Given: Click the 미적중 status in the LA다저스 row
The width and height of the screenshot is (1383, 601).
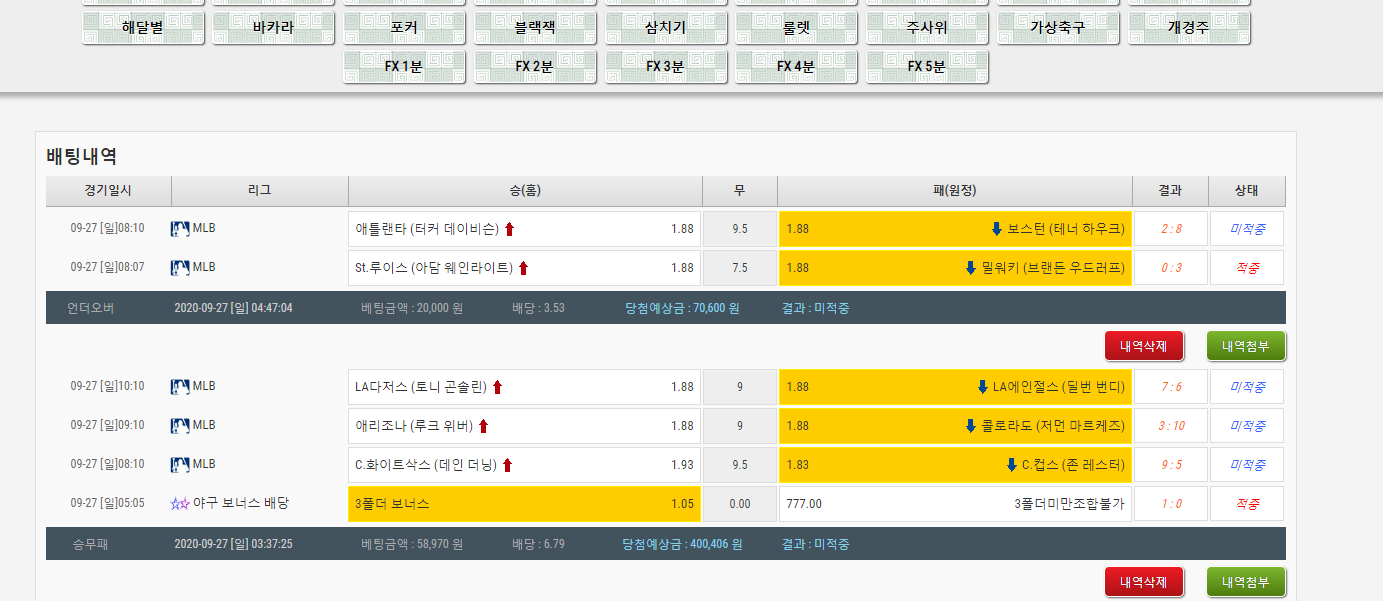Looking at the screenshot, I should point(1246,387).
